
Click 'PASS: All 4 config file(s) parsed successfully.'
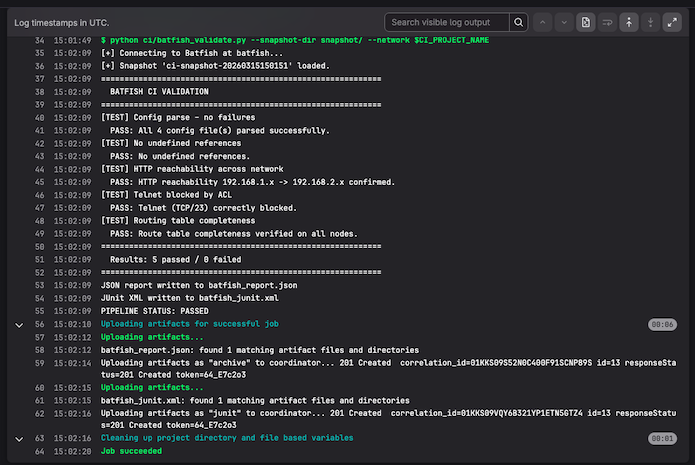tap(220, 131)
